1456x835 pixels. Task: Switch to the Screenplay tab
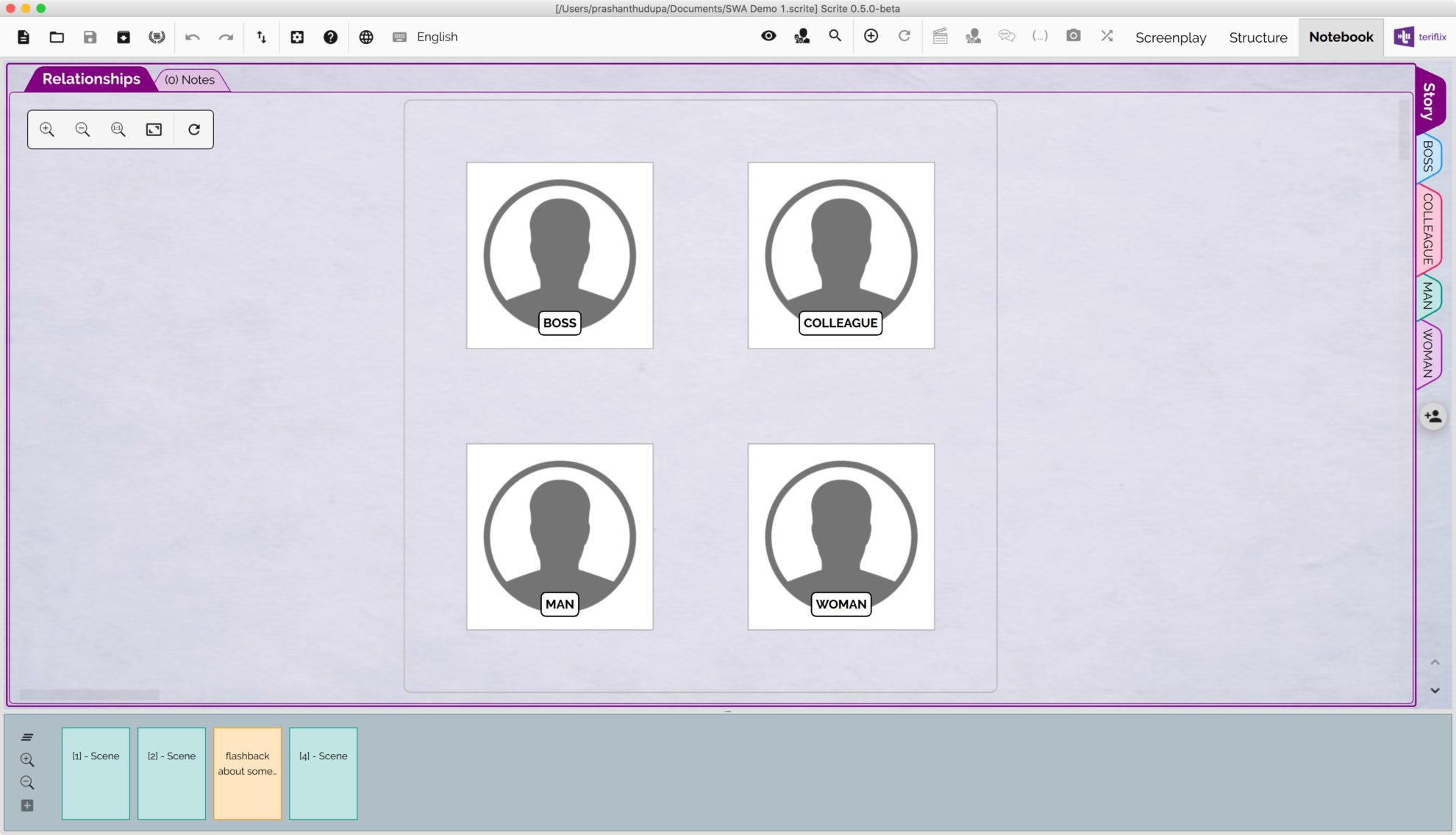pos(1170,37)
